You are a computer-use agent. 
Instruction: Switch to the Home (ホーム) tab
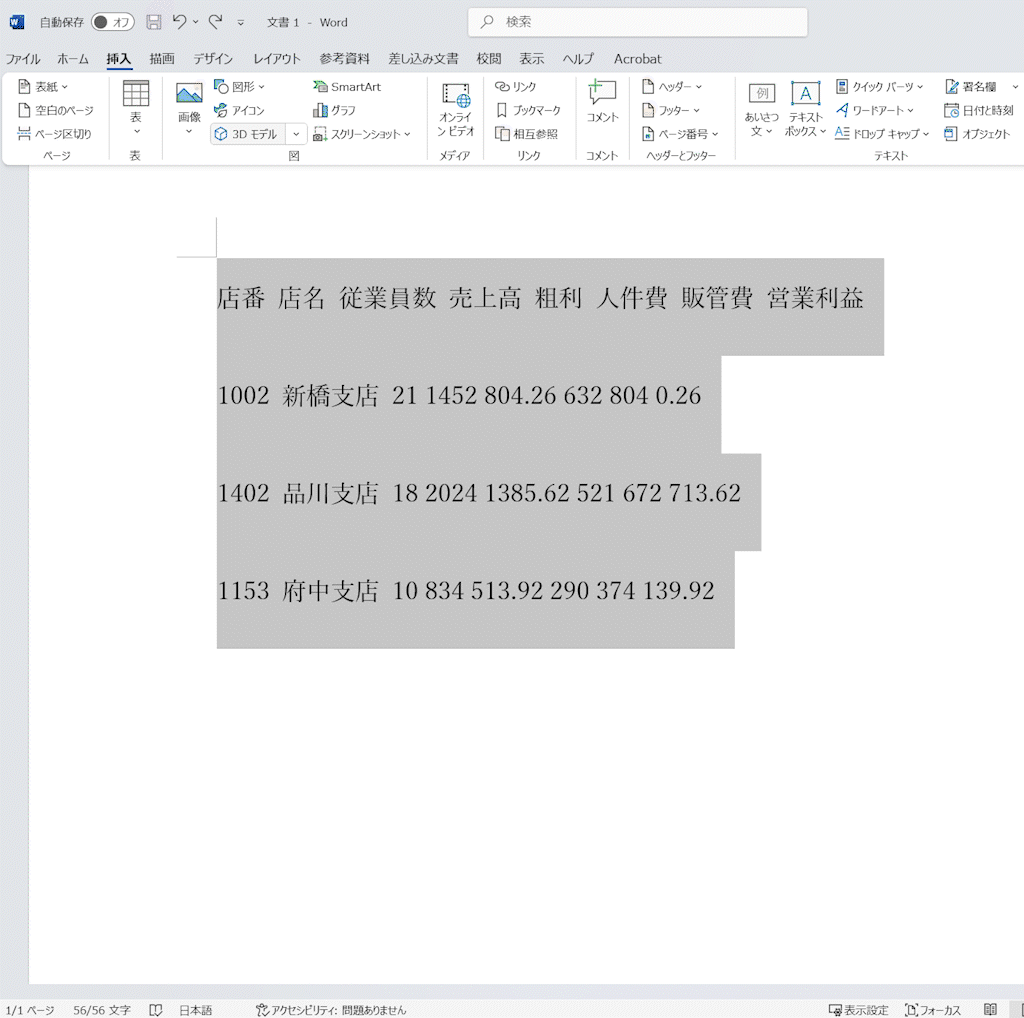coord(73,59)
